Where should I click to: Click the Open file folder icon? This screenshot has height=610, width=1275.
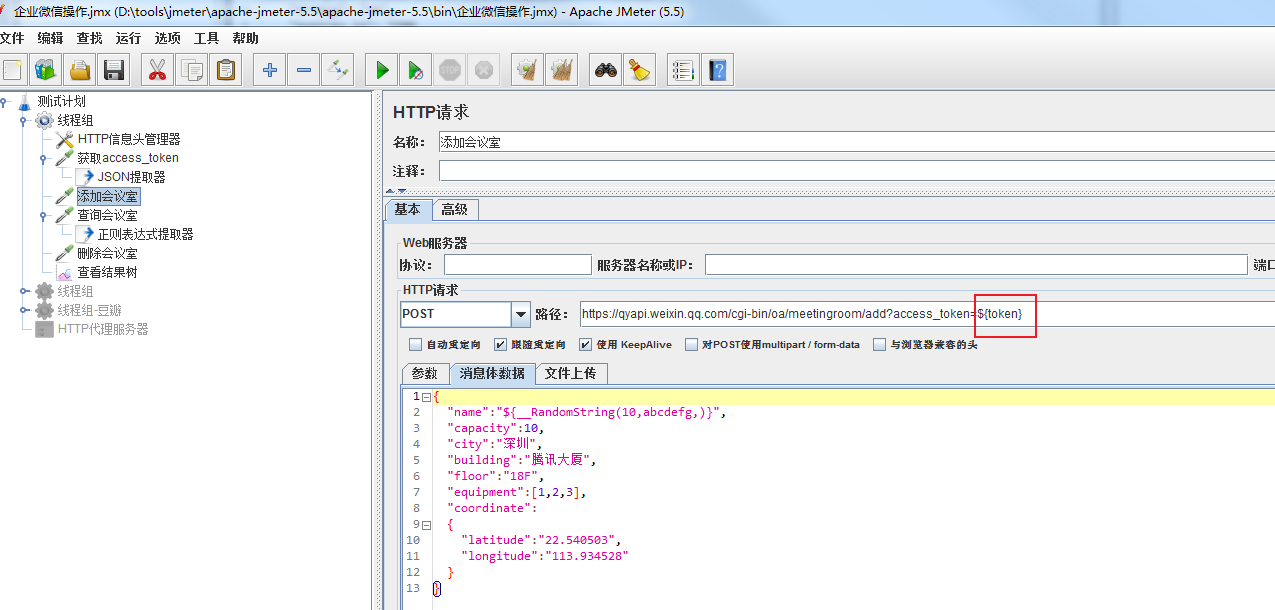(x=80, y=70)
